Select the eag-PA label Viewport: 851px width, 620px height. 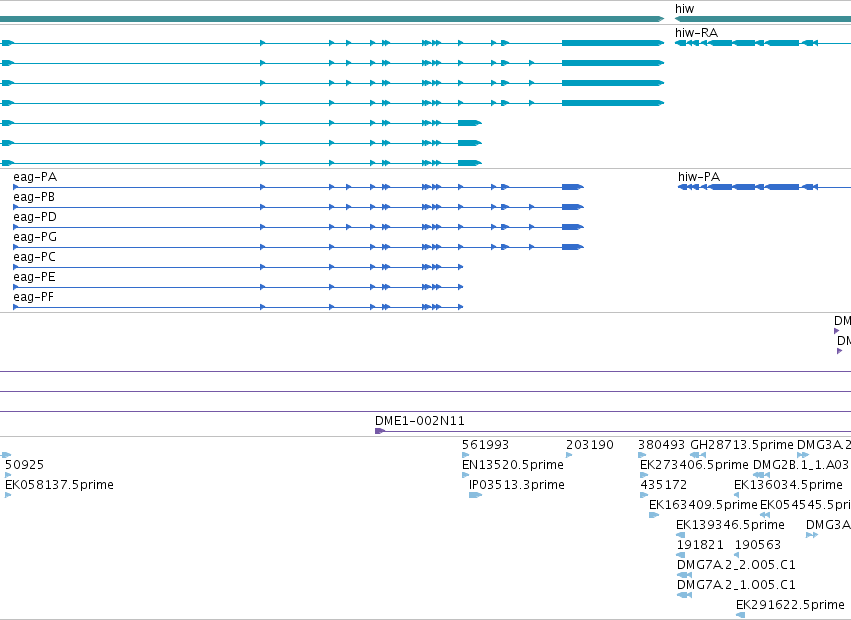pyautogui.click(x=35, y=177)
